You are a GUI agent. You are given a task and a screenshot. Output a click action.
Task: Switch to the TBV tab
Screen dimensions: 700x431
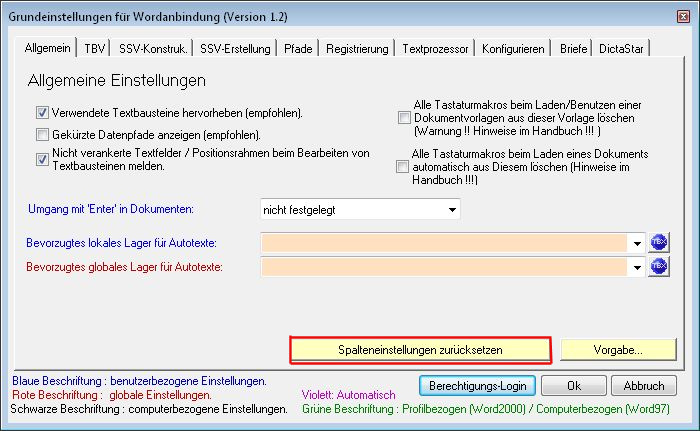click(x=95, y=48)
